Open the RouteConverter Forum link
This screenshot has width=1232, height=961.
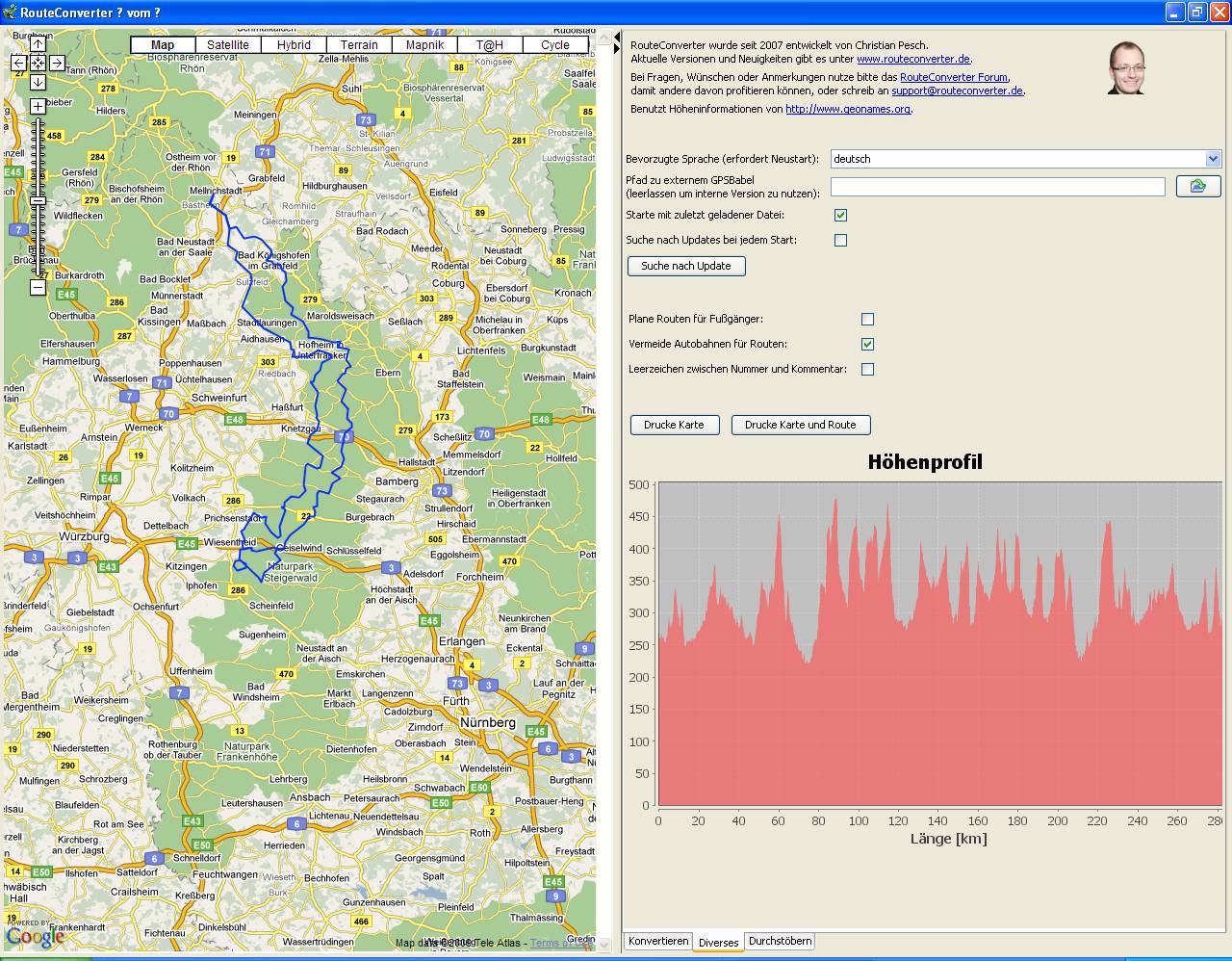point(954,77)
